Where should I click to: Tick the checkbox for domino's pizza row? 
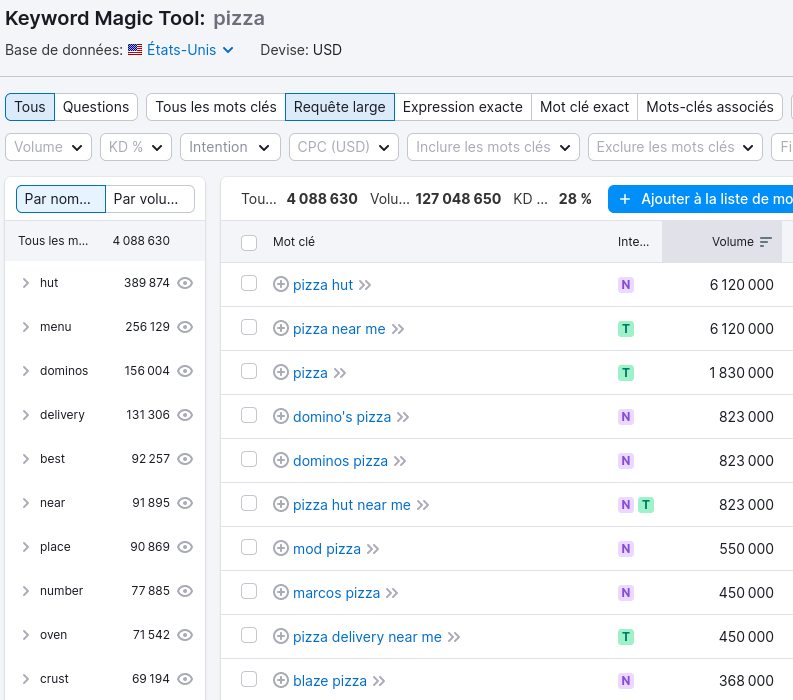(x=249, y=415)
